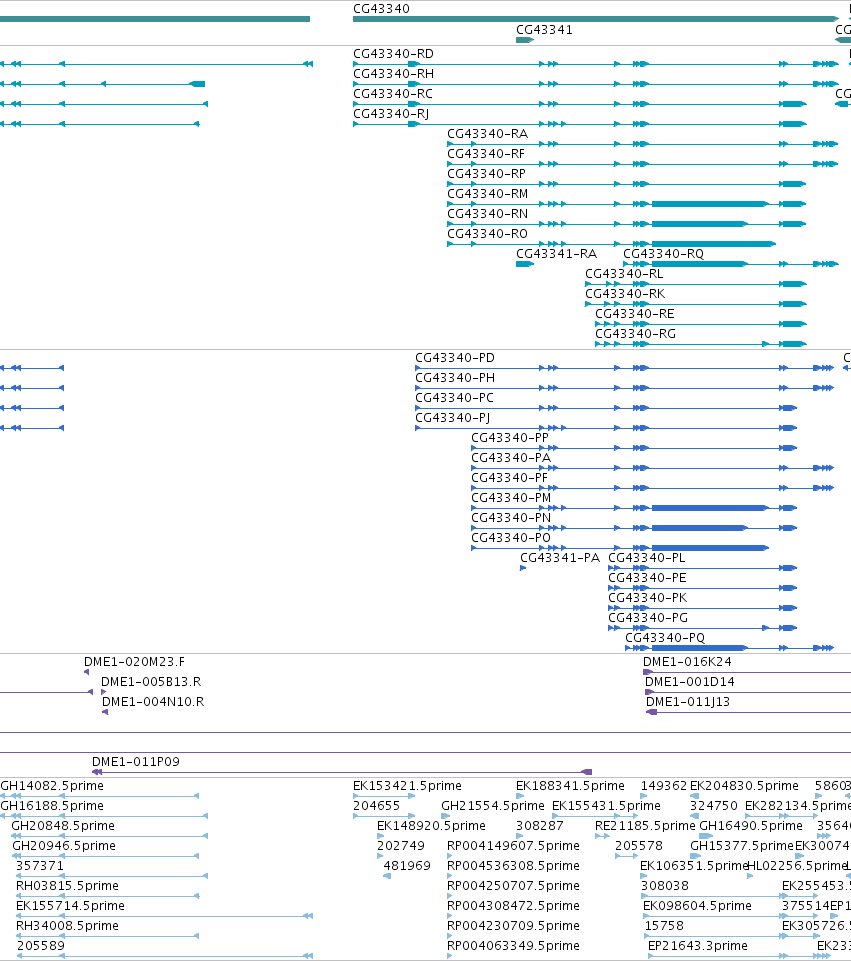The height and width of the screenshot is (961, 851).
Task: Select protein CG43340-PM
Action: [x=511, y=498]
